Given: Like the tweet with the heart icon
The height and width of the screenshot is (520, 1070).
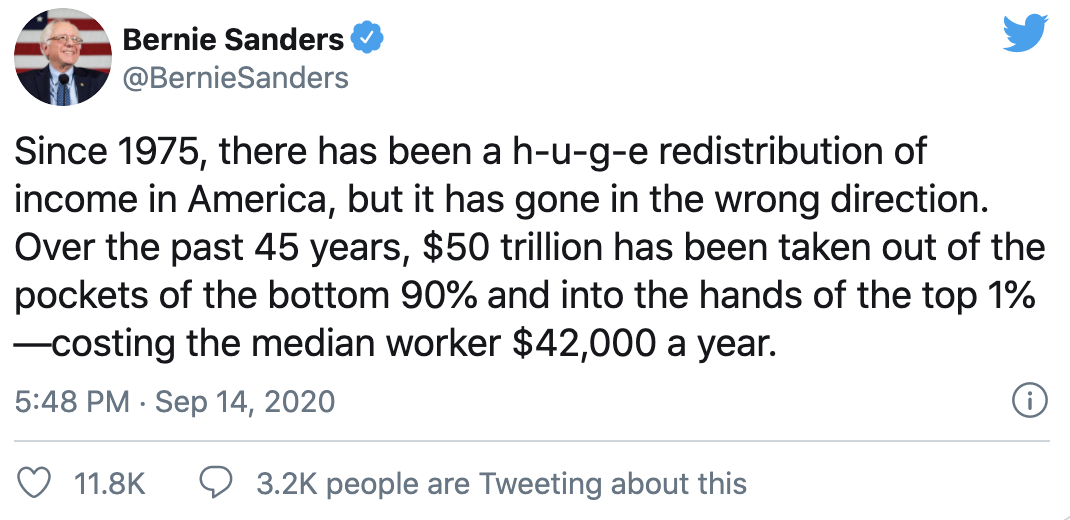Looking at the screenshot, I should (x=36, y=484).
